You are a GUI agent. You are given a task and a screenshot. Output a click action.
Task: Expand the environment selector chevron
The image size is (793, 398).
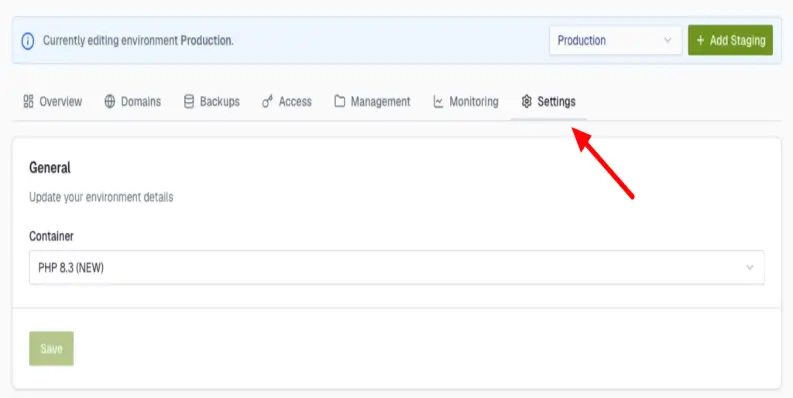click(668, 40)
